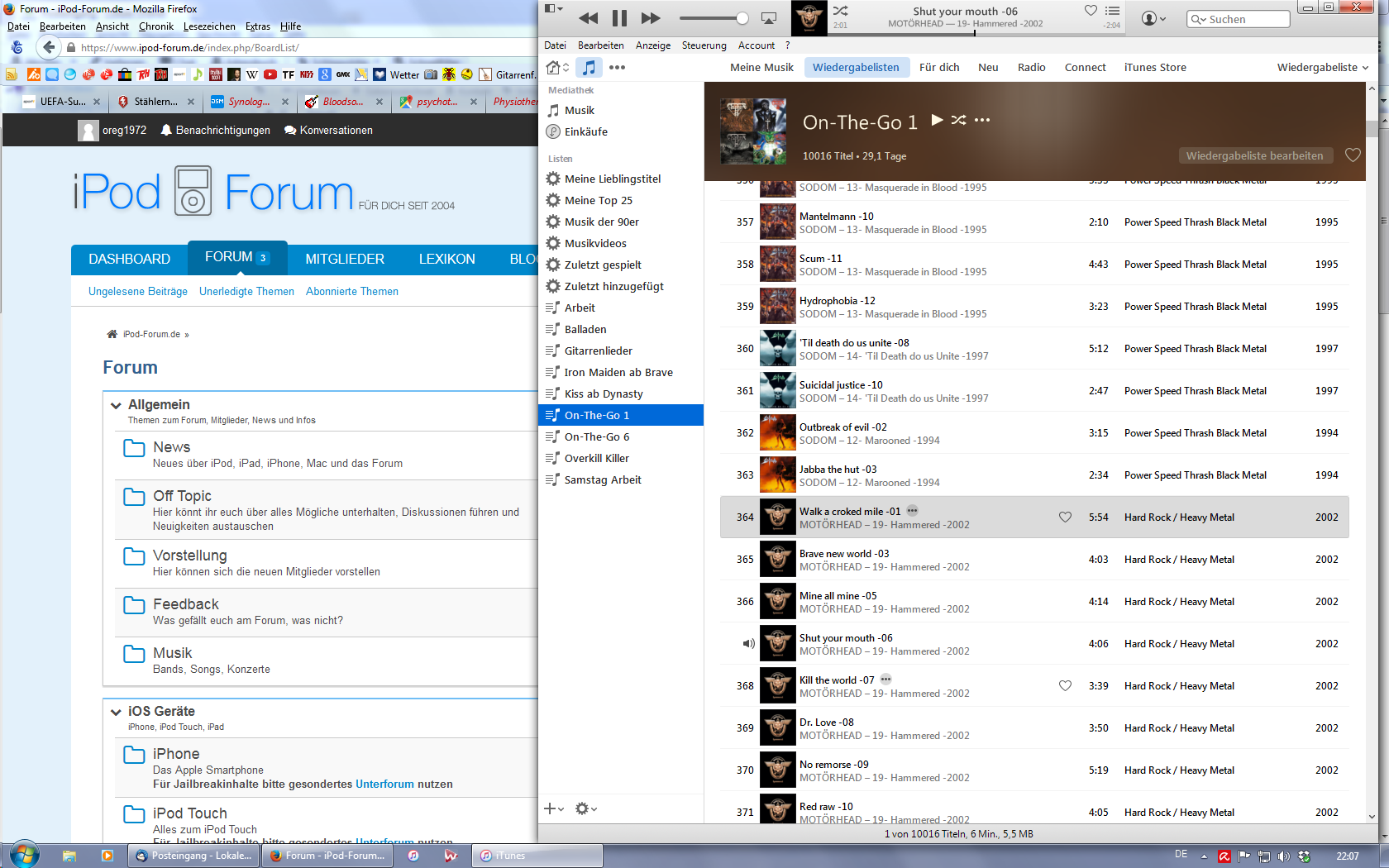Image resolution: width=1389 pixels, height=868 pixels.
Task: Skip to the previous track in iTunes
Action: tap(588, 18)
